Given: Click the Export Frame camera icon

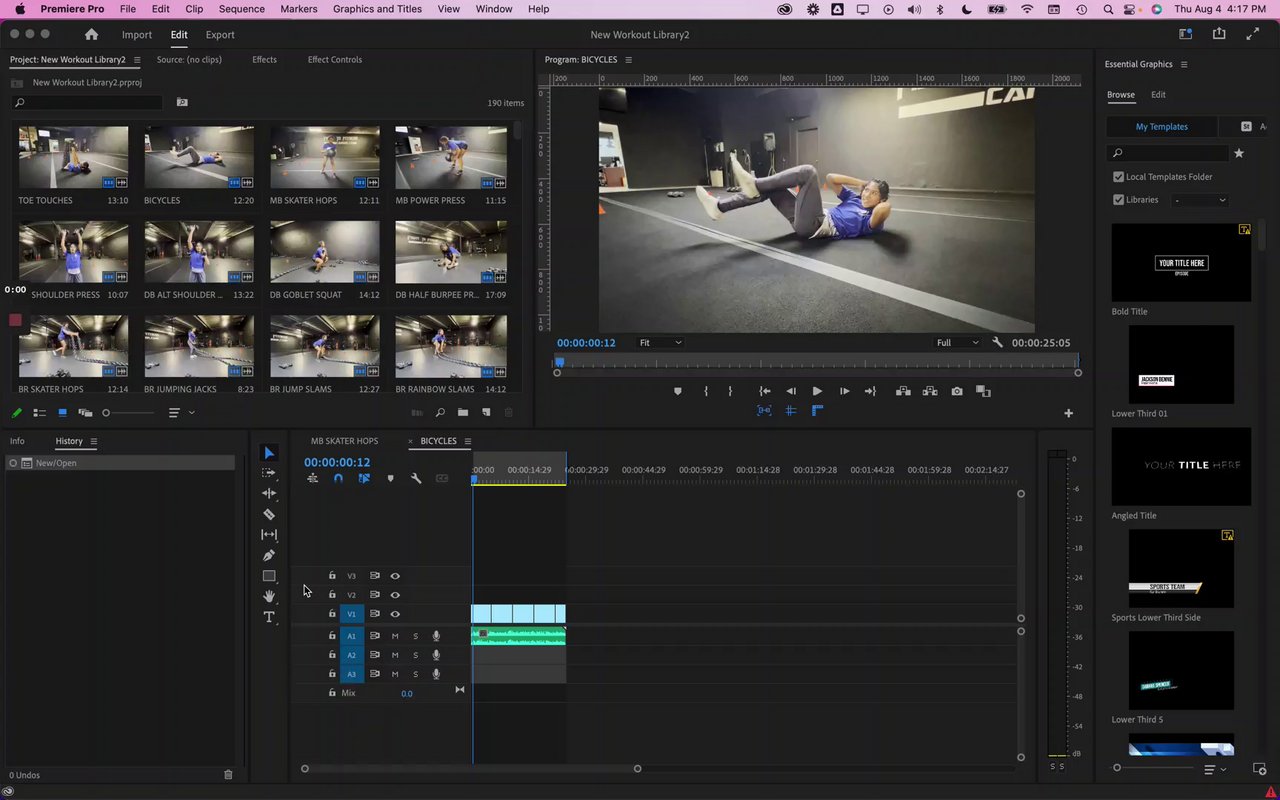Looking at the screenshot, I should click(x=957, y=391).
